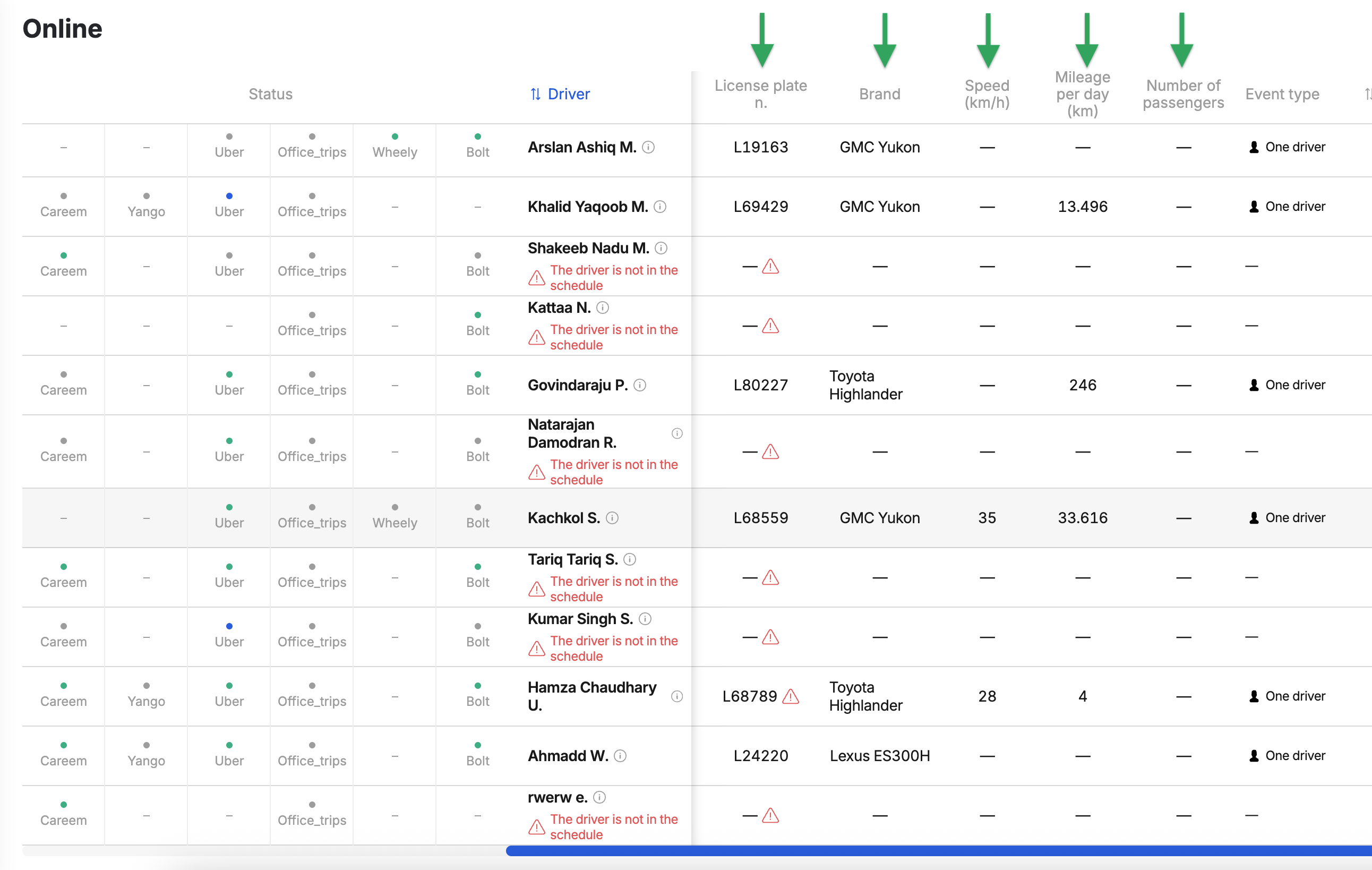Click One driver person icon in Kachkol S. row

[1254, 518]
